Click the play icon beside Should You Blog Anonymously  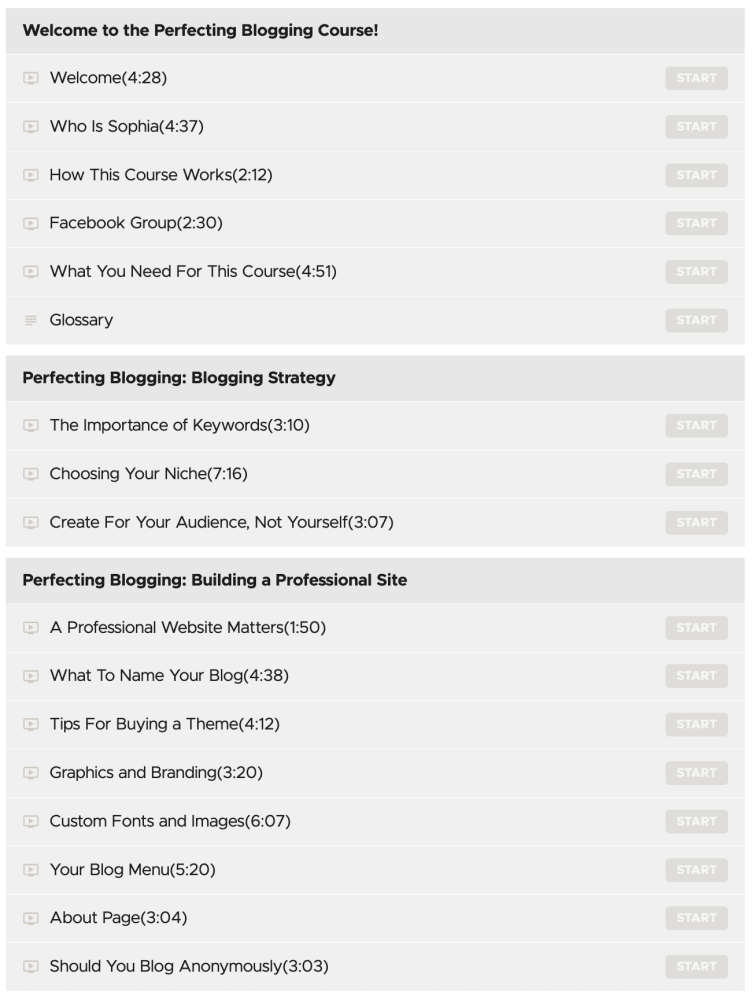tap(31, 966)
